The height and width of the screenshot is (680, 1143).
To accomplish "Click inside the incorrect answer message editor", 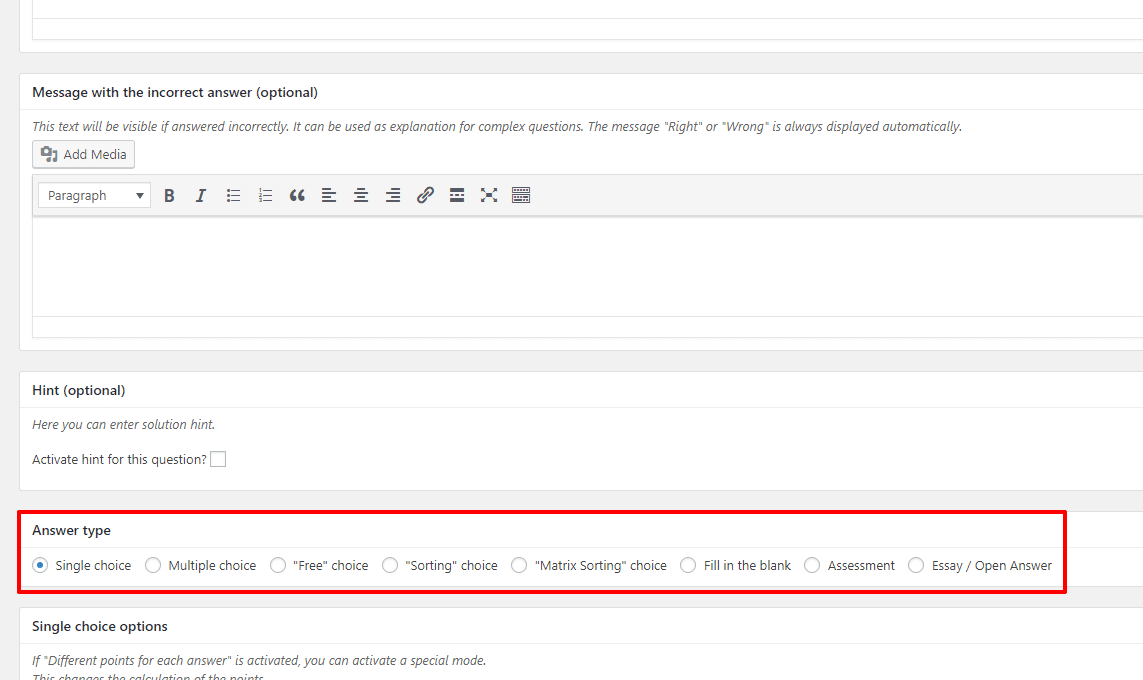I will point(588,266).
